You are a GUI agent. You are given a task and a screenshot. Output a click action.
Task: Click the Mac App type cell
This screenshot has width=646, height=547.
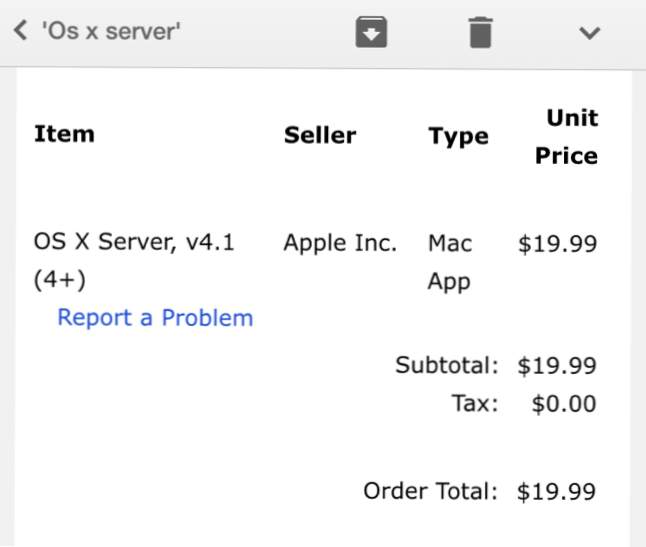coord(450,262)
